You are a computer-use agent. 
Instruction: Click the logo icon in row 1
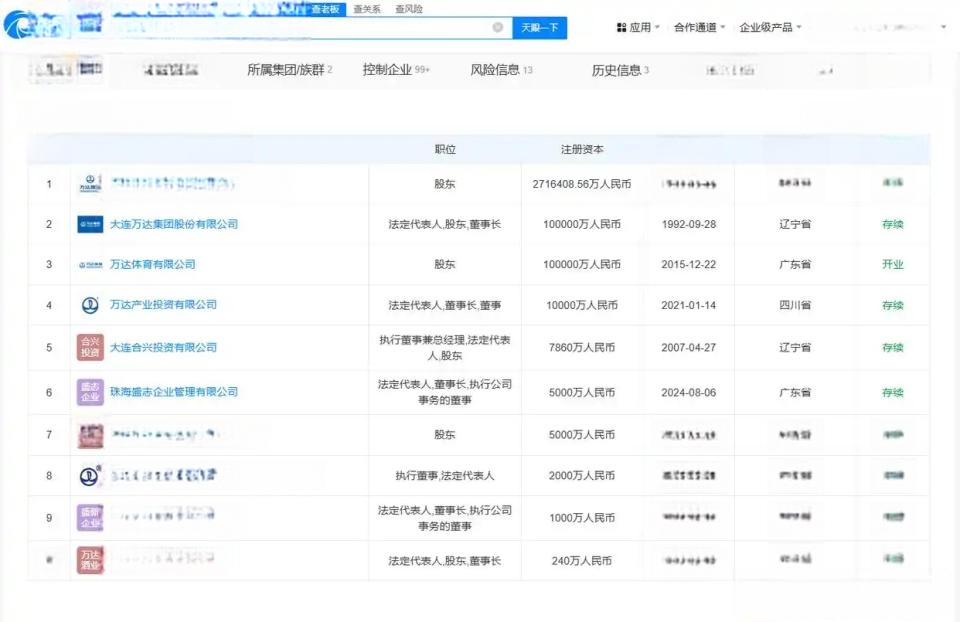90,184
